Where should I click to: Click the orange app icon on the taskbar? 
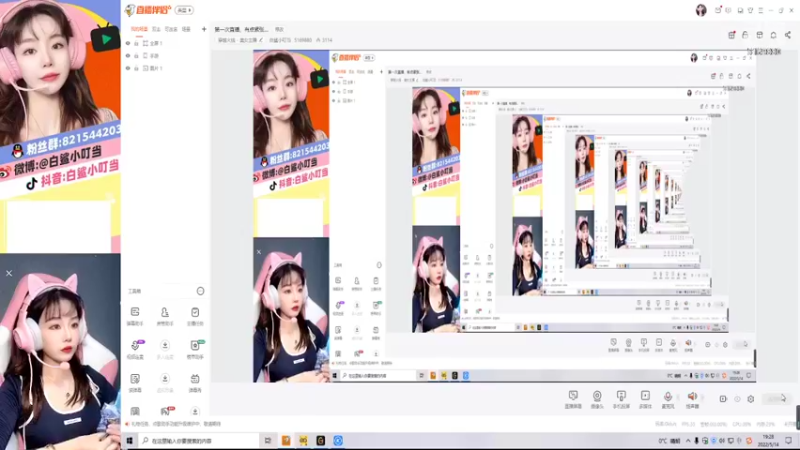(286, 440)
